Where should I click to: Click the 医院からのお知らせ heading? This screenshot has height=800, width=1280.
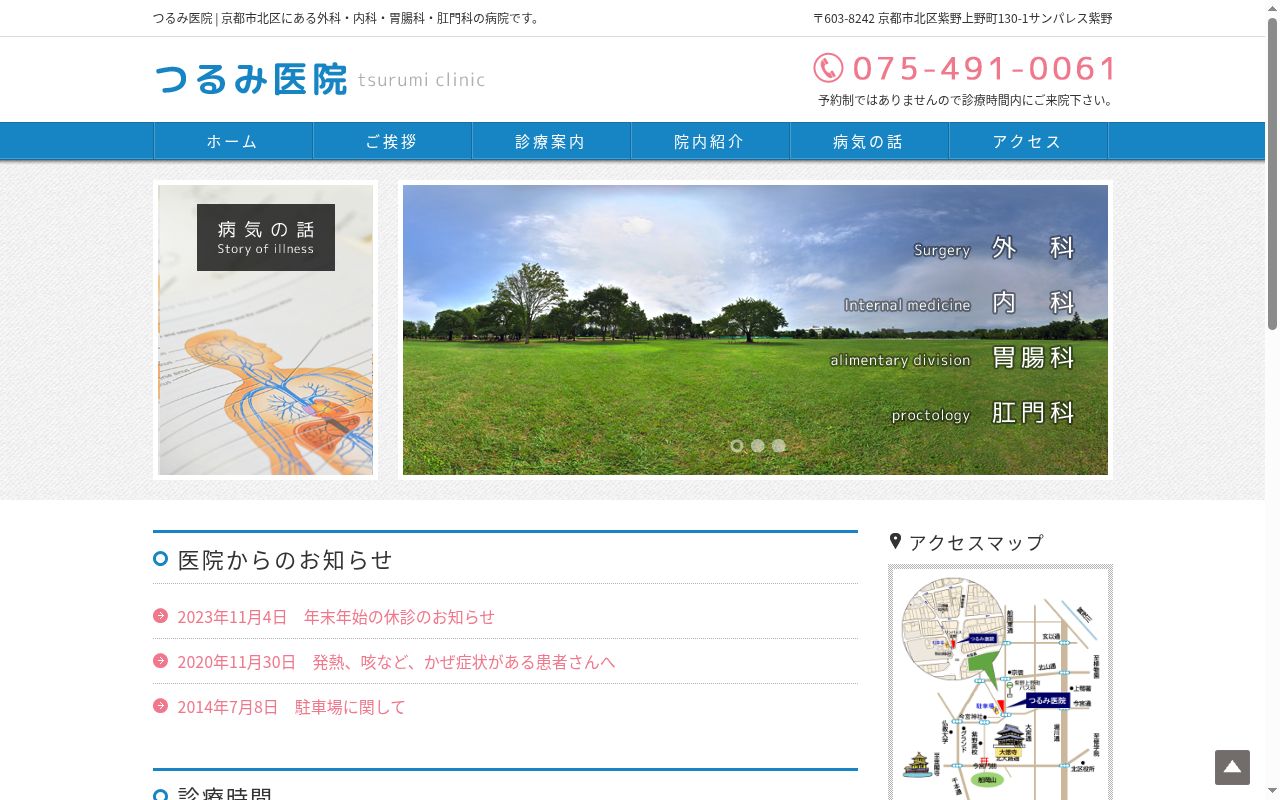(x=285, y=559)
